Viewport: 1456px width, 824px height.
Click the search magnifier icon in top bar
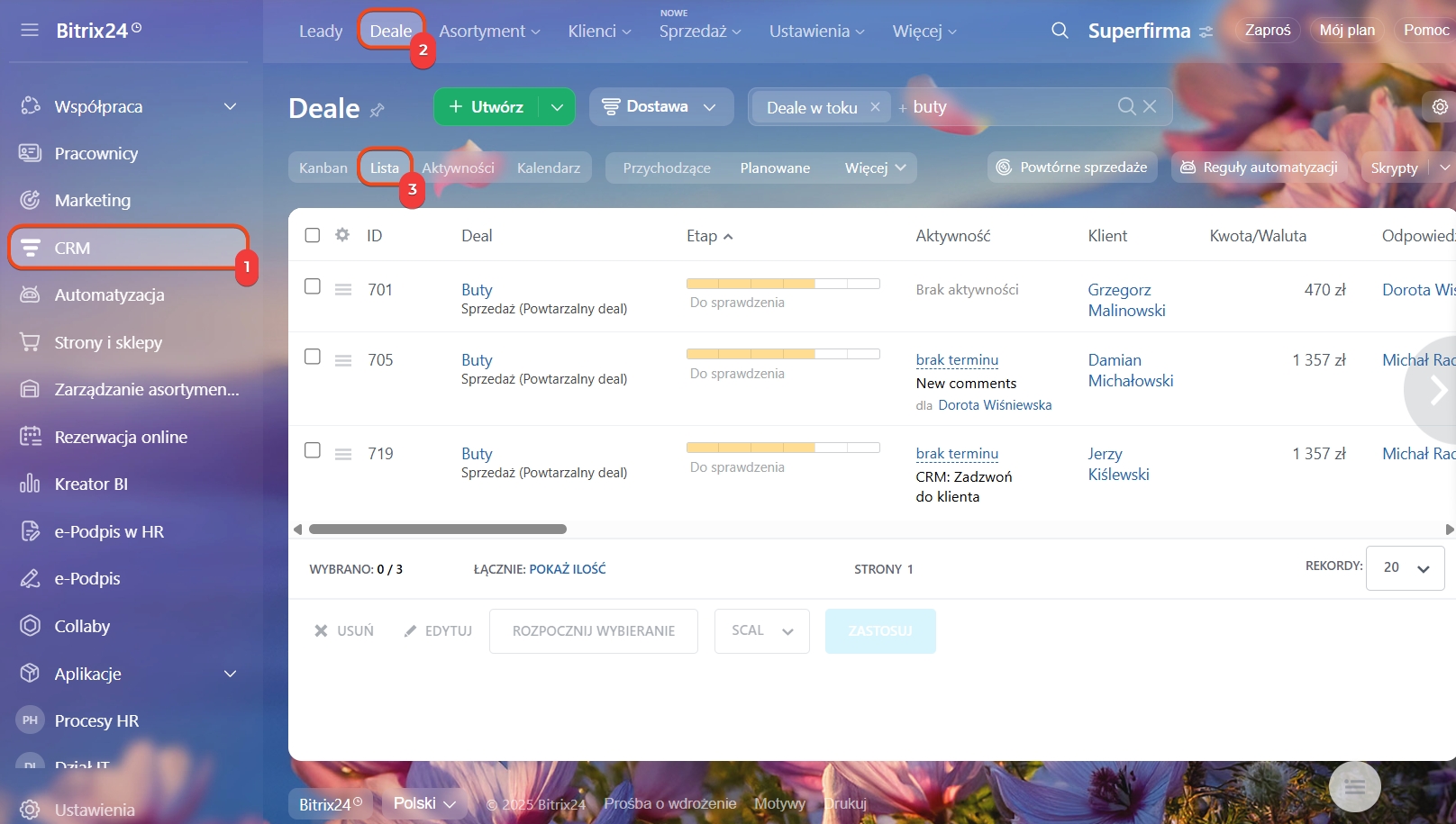click(1060, 31)
